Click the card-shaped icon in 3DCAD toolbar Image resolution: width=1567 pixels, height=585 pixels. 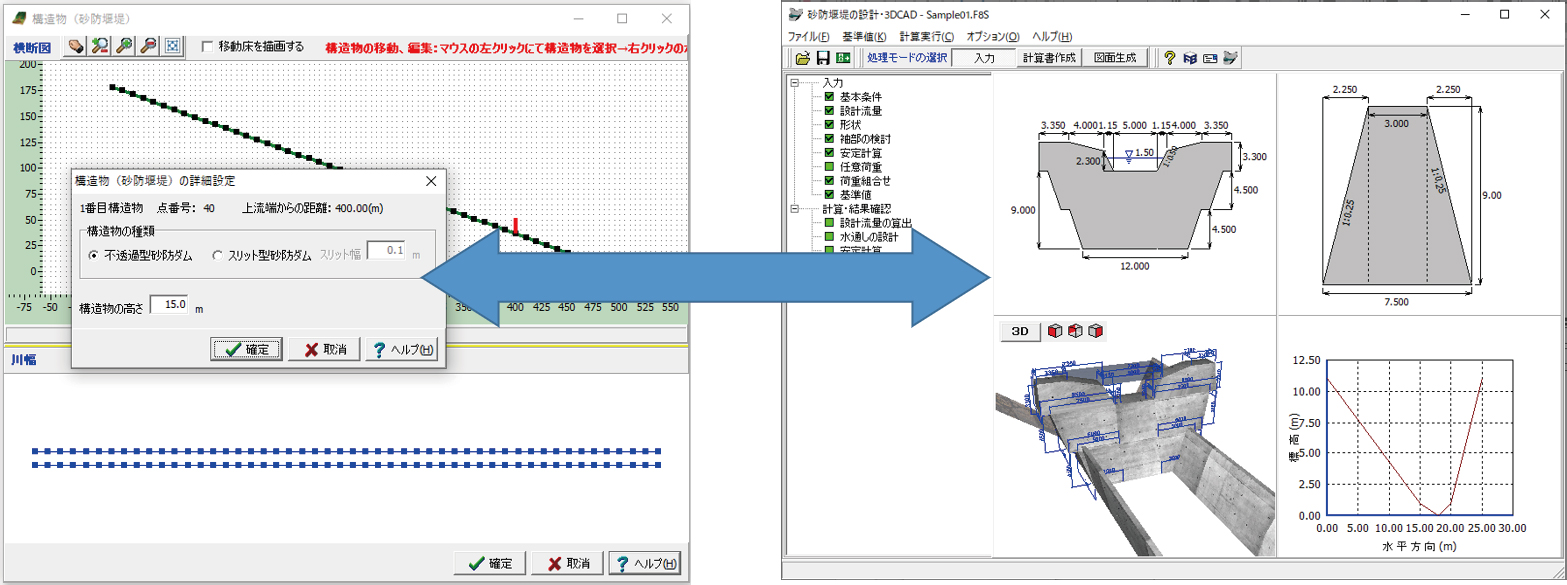[x=1210, y=58]
